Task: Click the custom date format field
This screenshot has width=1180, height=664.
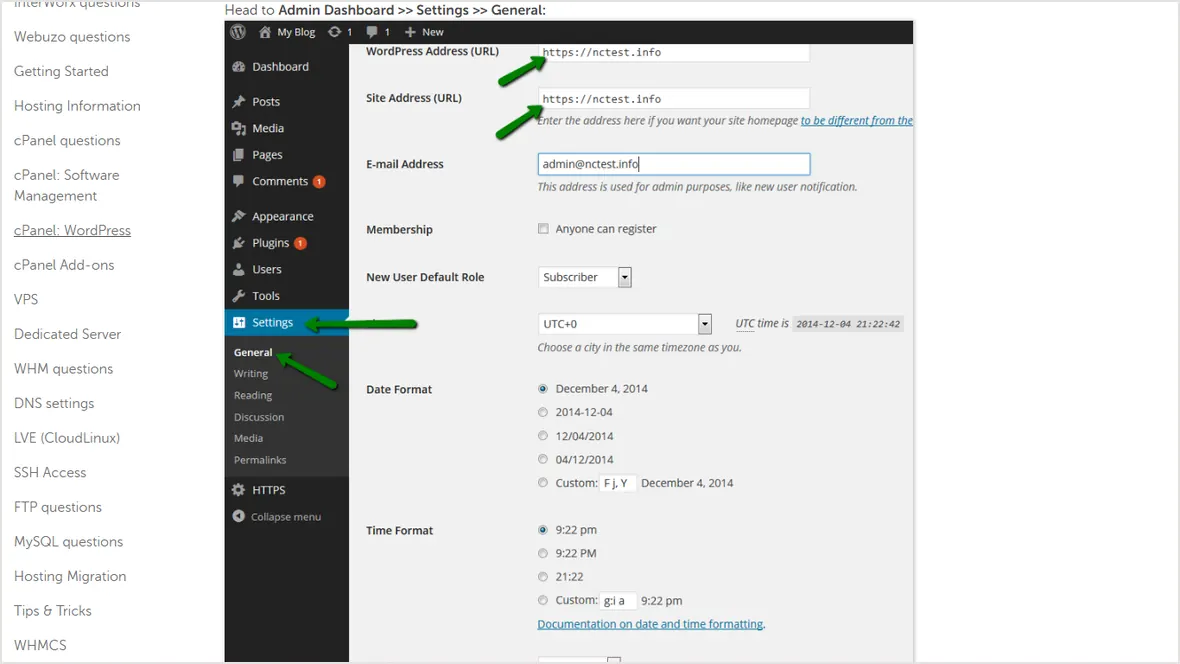Action: click(x=618, y=483)
